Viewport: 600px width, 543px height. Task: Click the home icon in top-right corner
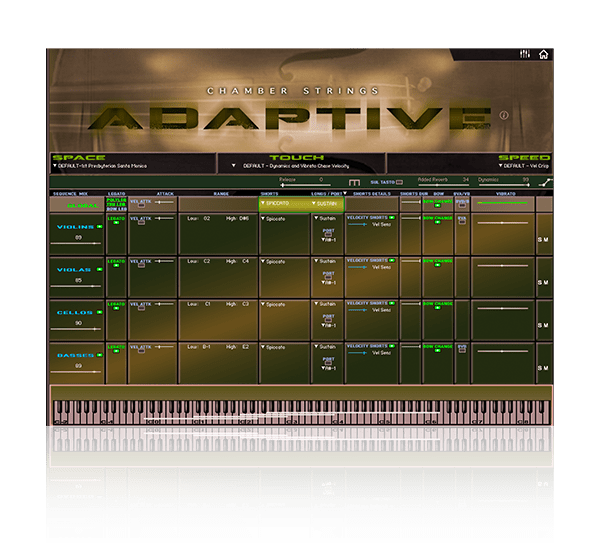(x=543, y=54)
